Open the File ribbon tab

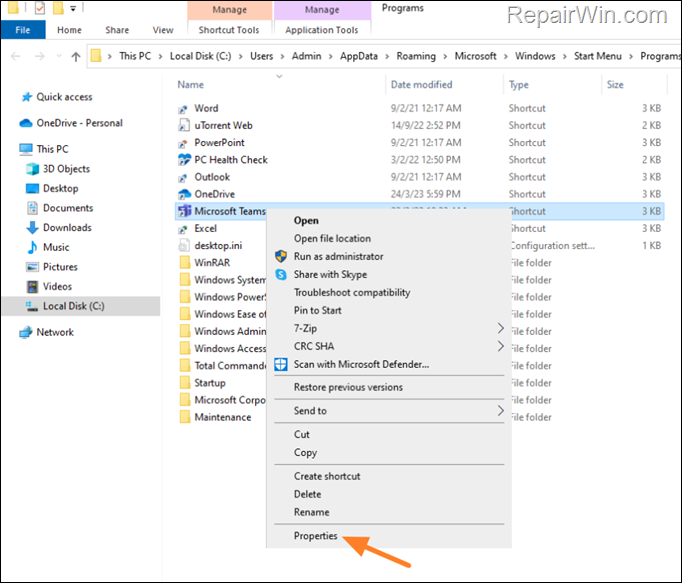23,30
